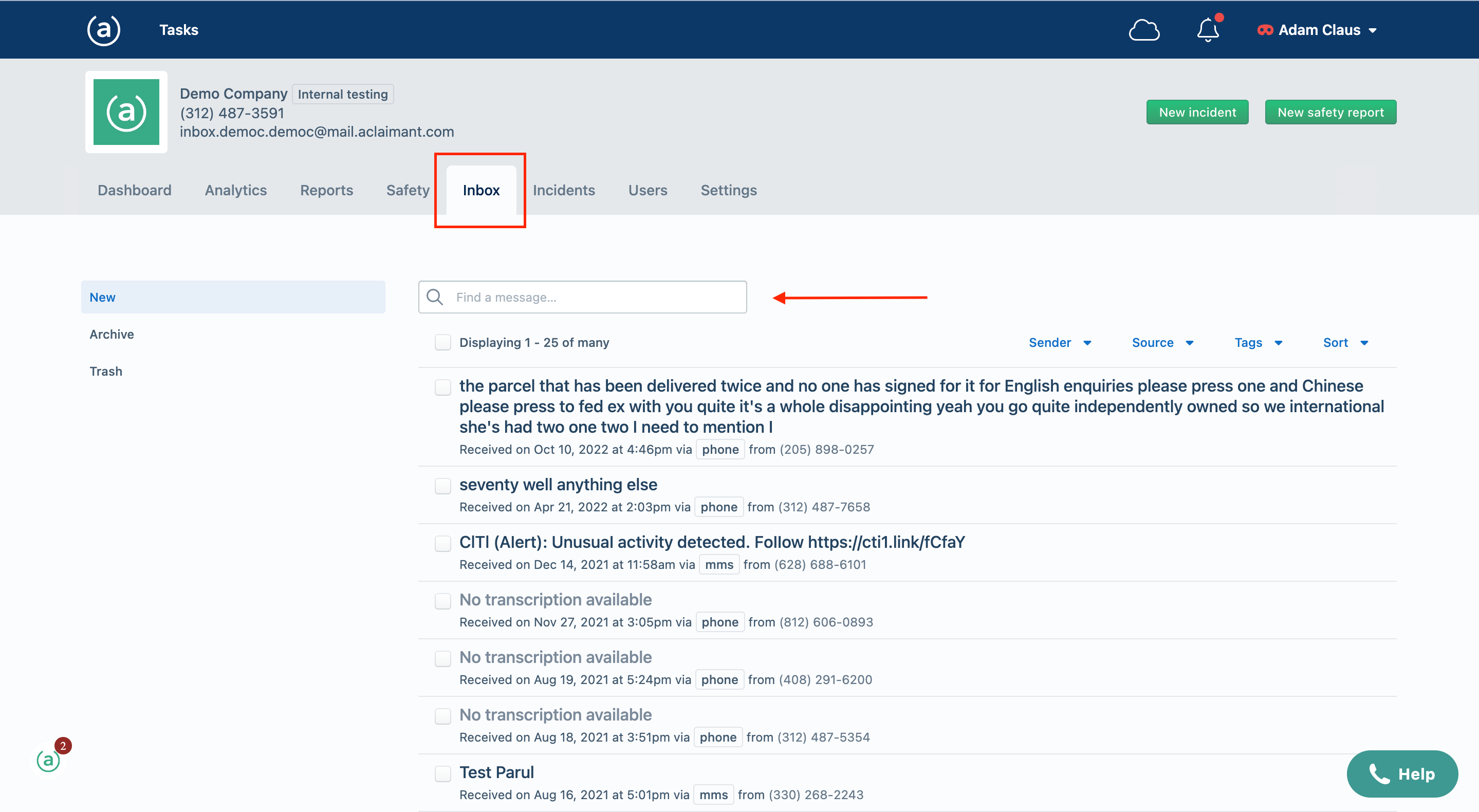Click the red mask icon beside Adam Claus

(x=1265, y=30)
